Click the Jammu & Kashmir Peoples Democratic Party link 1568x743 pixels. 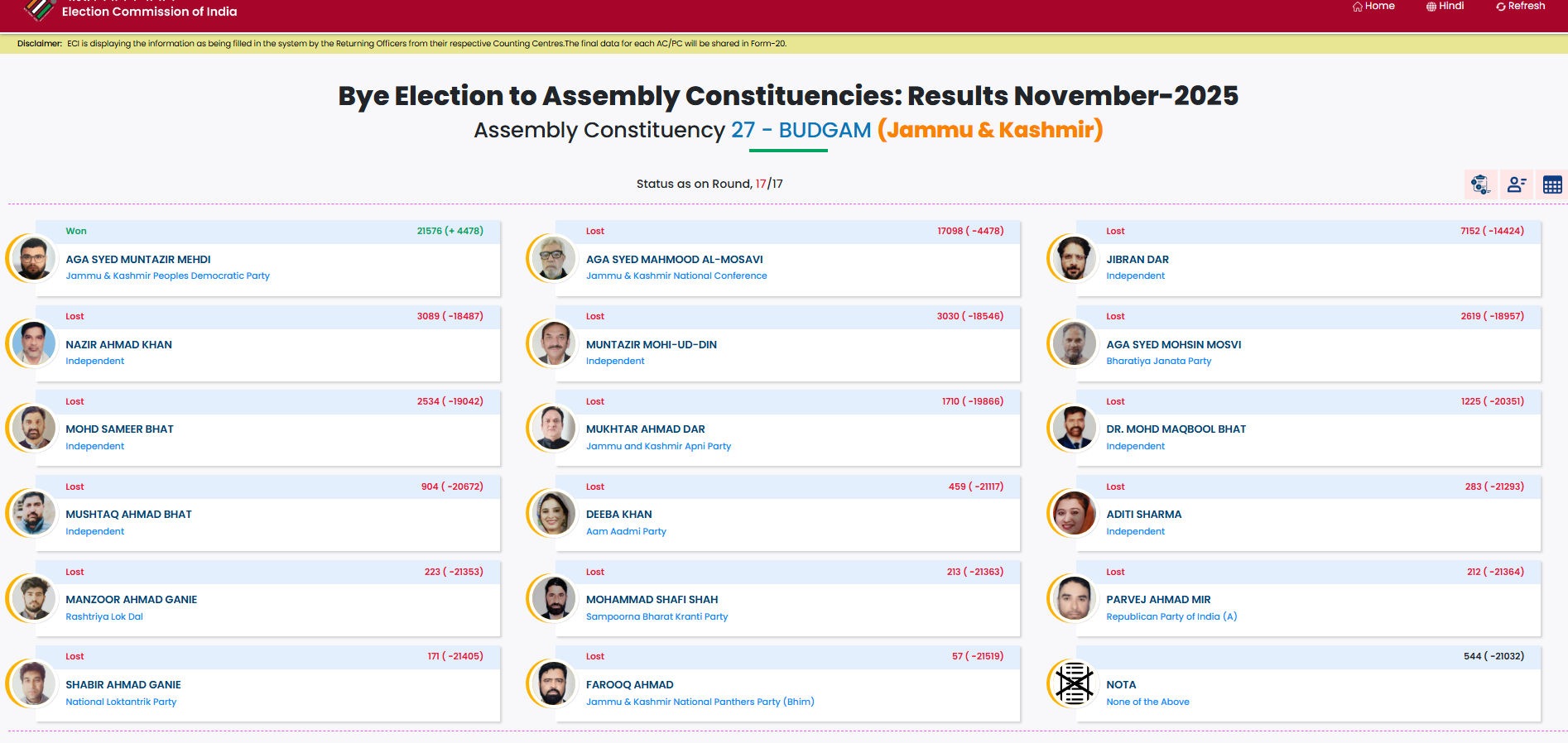(167, 276)
